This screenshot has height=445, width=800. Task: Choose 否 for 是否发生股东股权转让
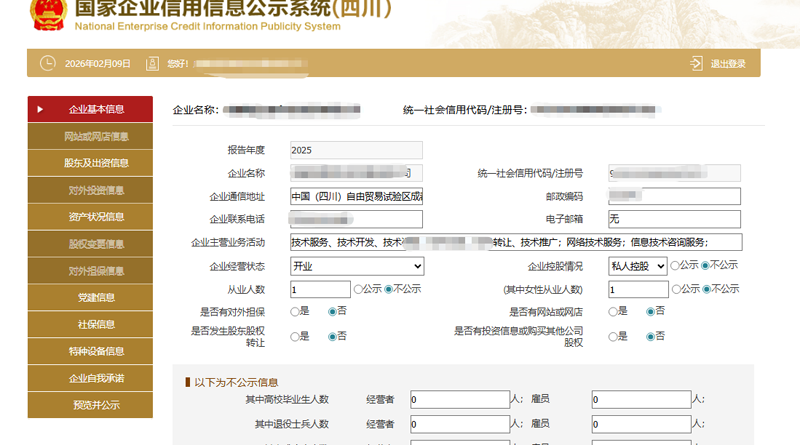332,337
